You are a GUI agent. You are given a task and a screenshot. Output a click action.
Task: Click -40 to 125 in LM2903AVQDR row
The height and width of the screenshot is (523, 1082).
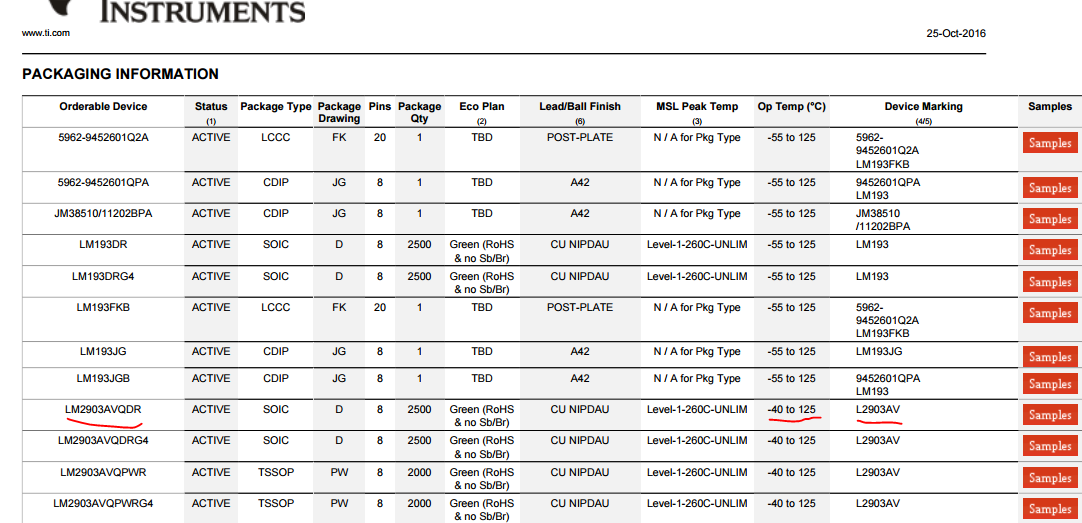791,409
